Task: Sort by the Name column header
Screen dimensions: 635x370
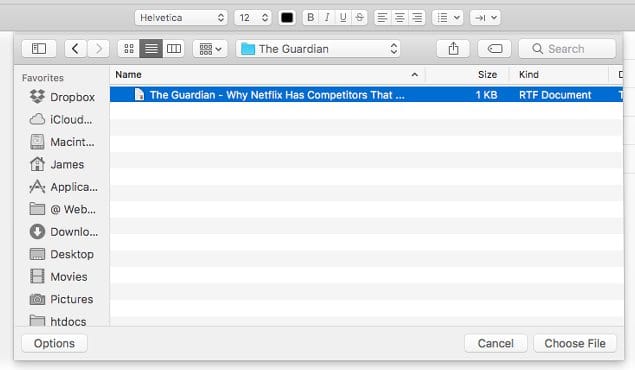Action: coord(267,74)
